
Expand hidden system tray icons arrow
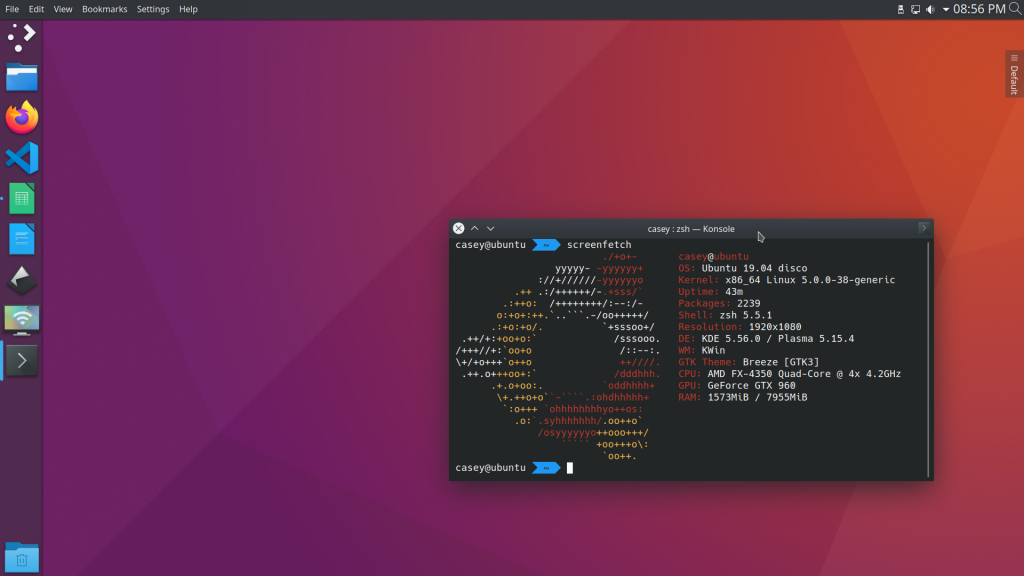coord(944,9)
